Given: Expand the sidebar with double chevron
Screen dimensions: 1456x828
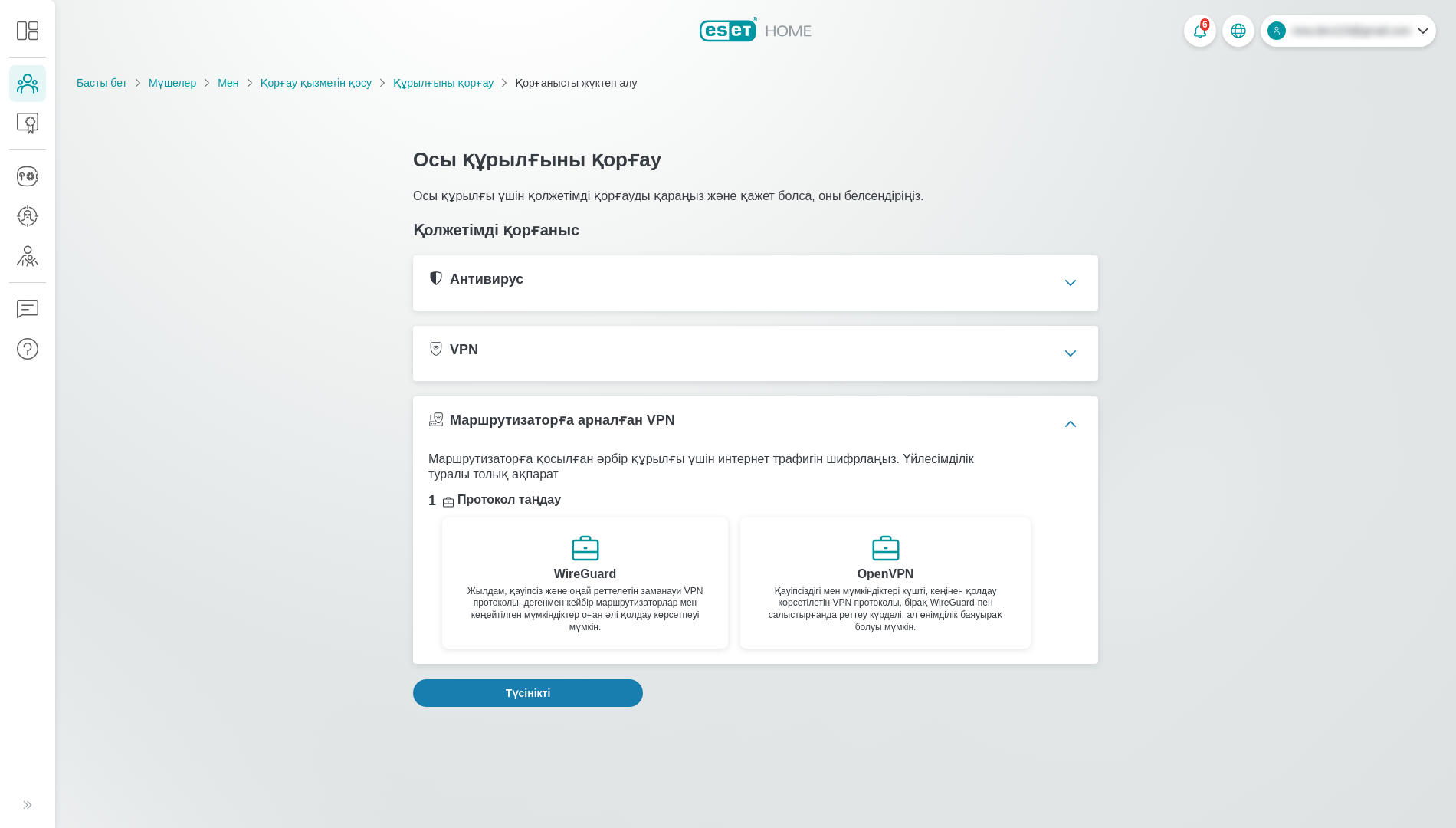Looking at the screenshot, I should (x=28, y=805).
